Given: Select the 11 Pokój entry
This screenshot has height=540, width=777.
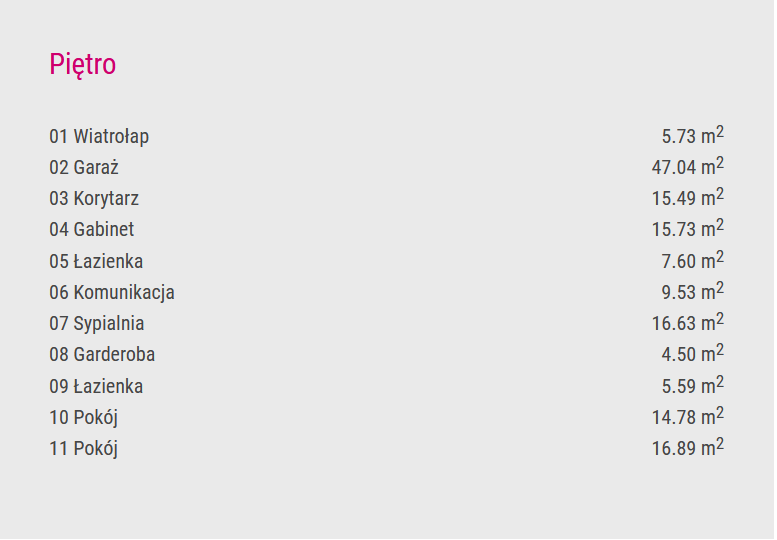Looking at the screenshot, I should click(x=84, y=449).
